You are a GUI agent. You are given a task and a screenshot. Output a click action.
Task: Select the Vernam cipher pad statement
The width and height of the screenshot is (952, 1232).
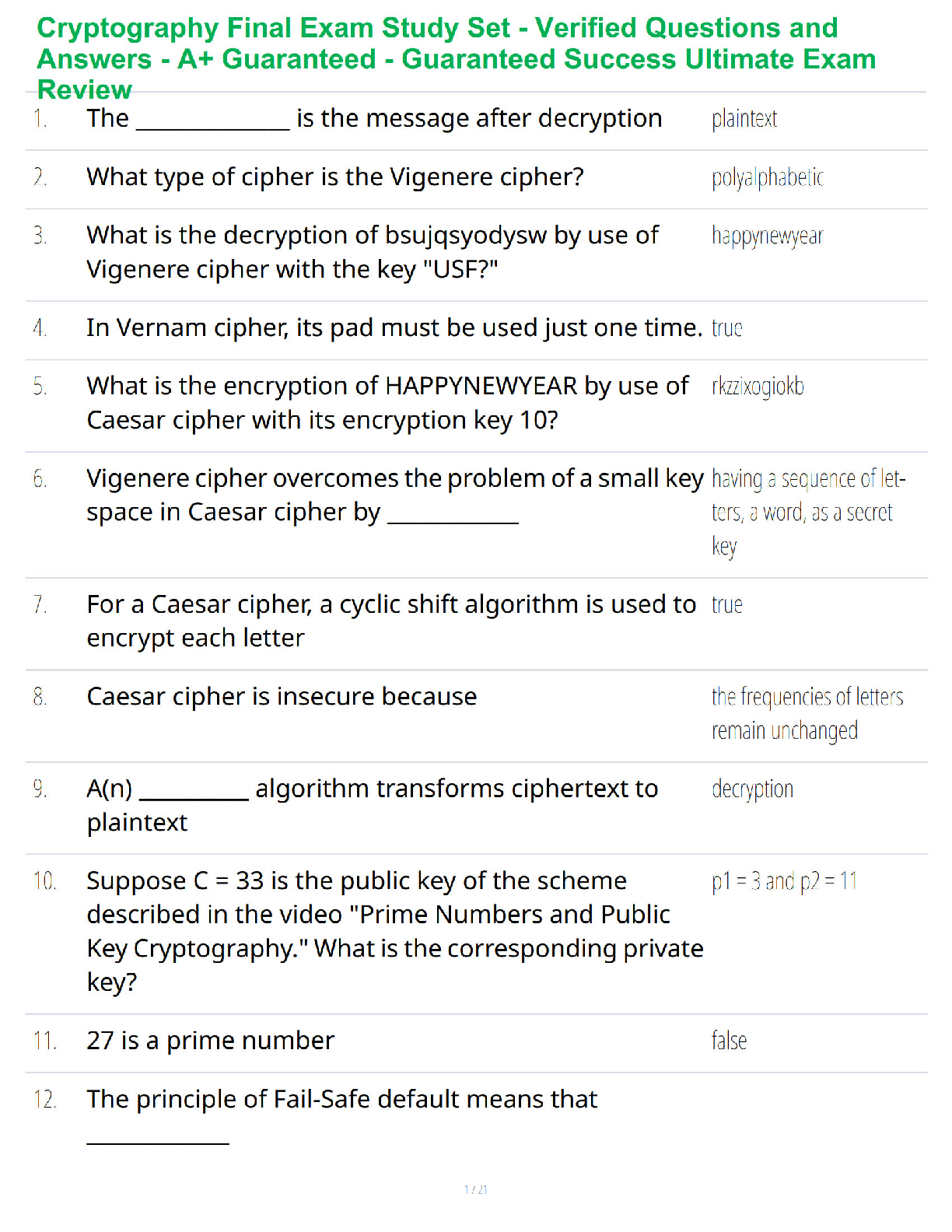point(394,328)
